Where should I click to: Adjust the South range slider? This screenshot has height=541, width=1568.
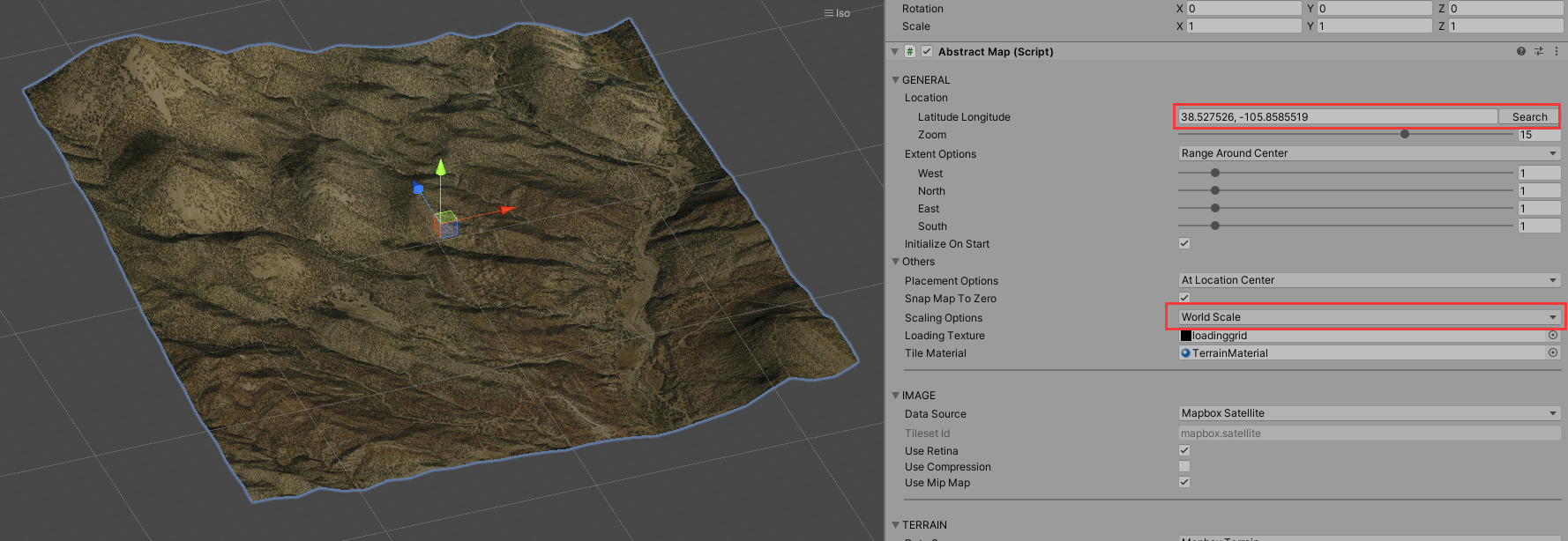(x=1215, y=226)
